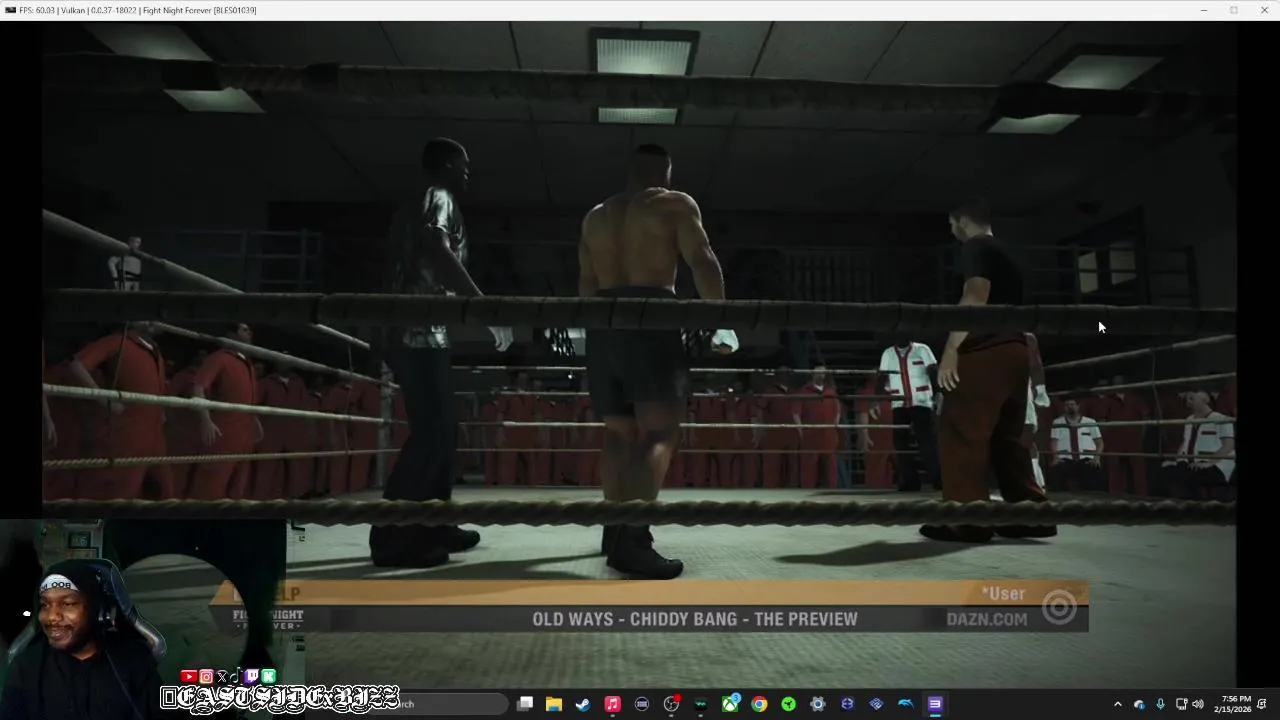Click the microphone tray icon
Screen dimensions: 1280x720
coord(1160,704)
